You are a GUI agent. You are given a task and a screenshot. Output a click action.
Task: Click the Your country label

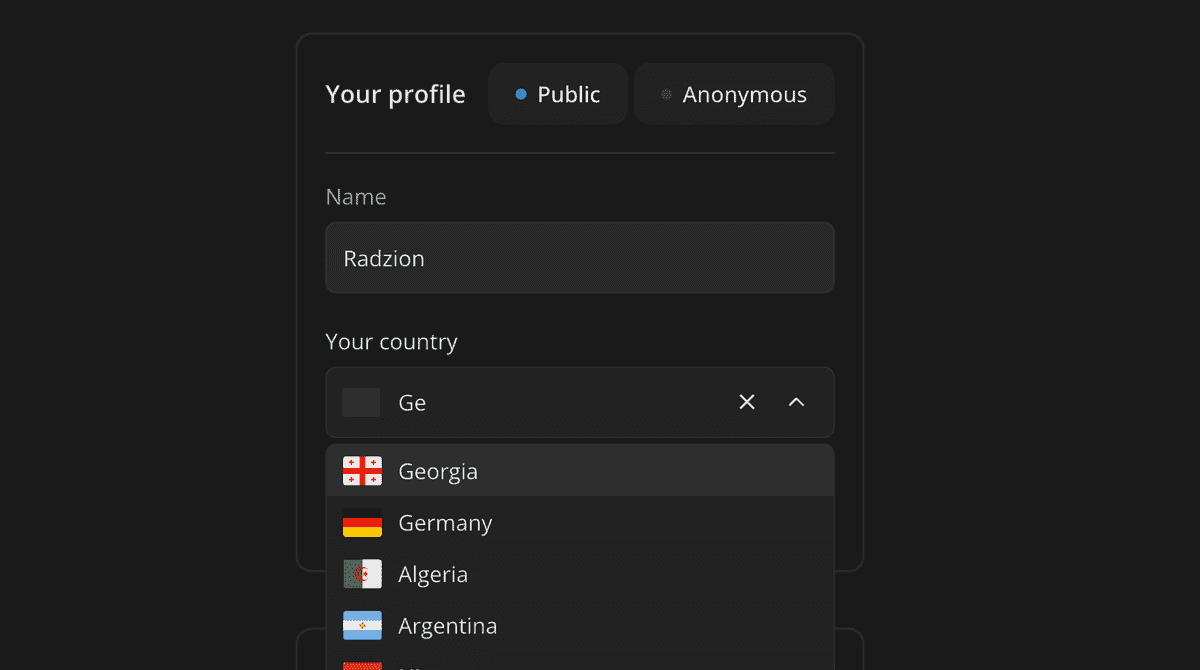(x=391, y=341)
